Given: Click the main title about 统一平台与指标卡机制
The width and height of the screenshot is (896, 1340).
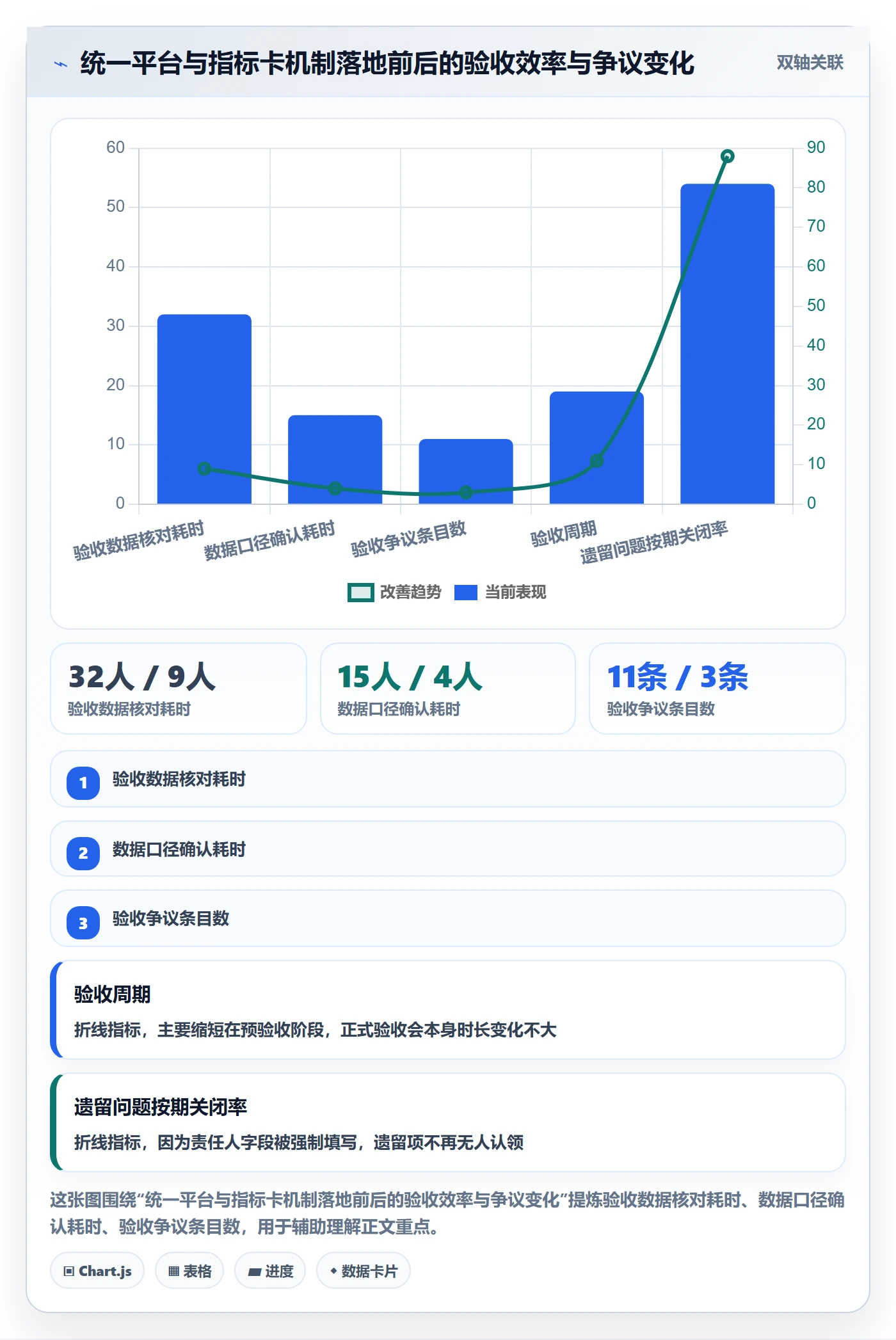Looking at the screenshot, I should point(387,63).
